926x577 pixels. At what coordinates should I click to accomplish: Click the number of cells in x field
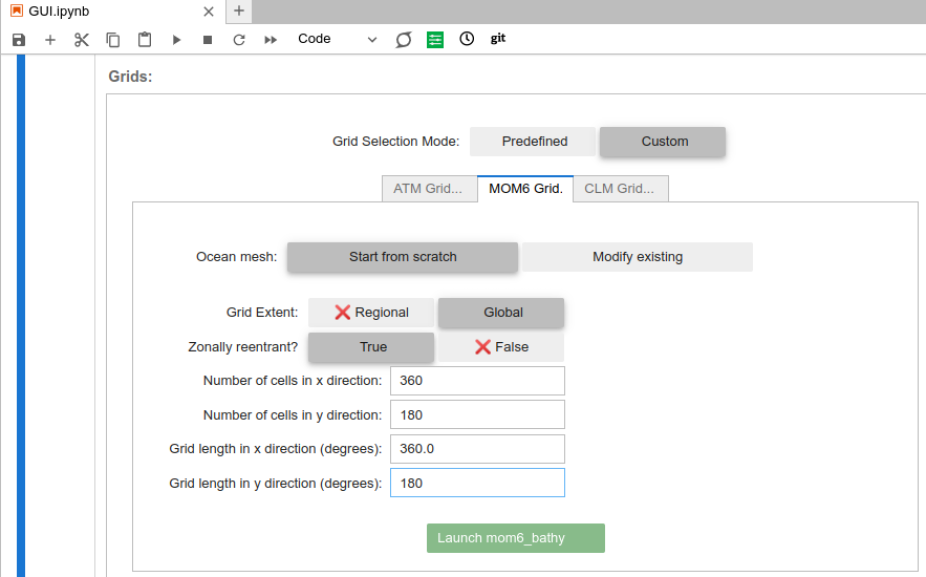(477, 381)
